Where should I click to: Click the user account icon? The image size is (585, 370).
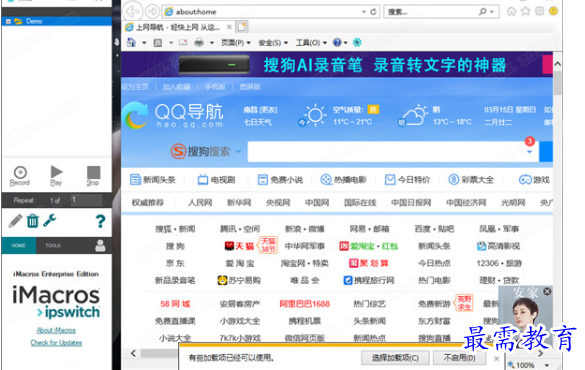tap(100, 245)
